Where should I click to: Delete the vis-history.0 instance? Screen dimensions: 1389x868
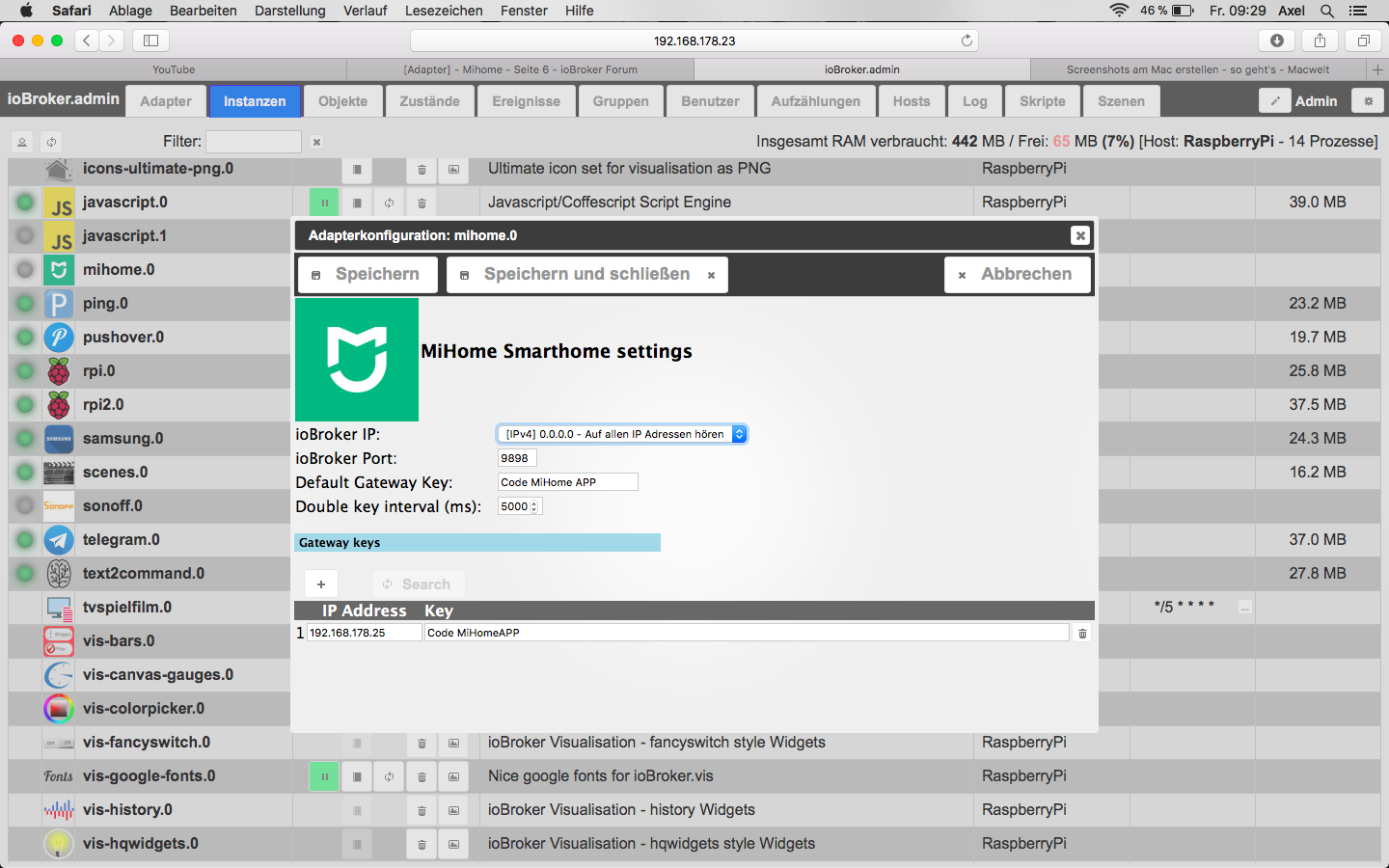[x=422, y=810]
